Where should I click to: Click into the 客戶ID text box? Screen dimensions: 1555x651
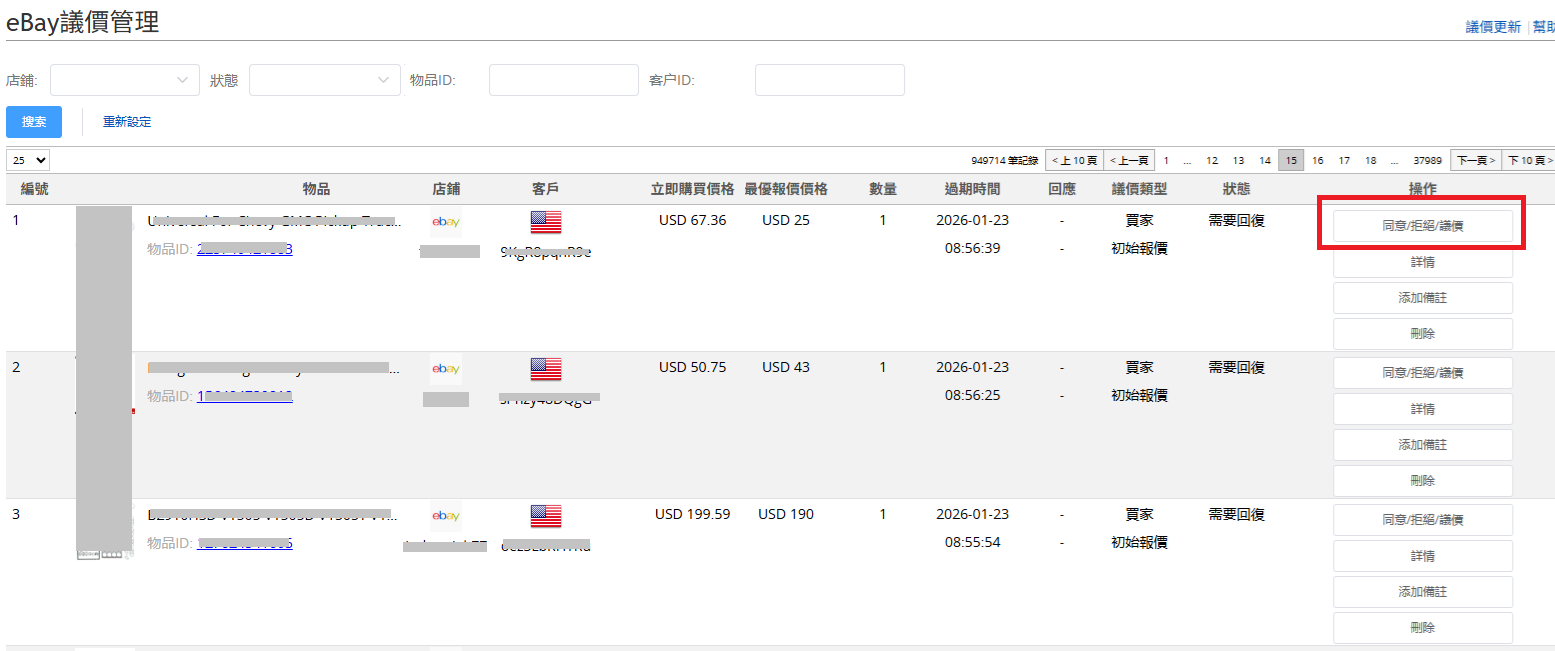(829, 80)
